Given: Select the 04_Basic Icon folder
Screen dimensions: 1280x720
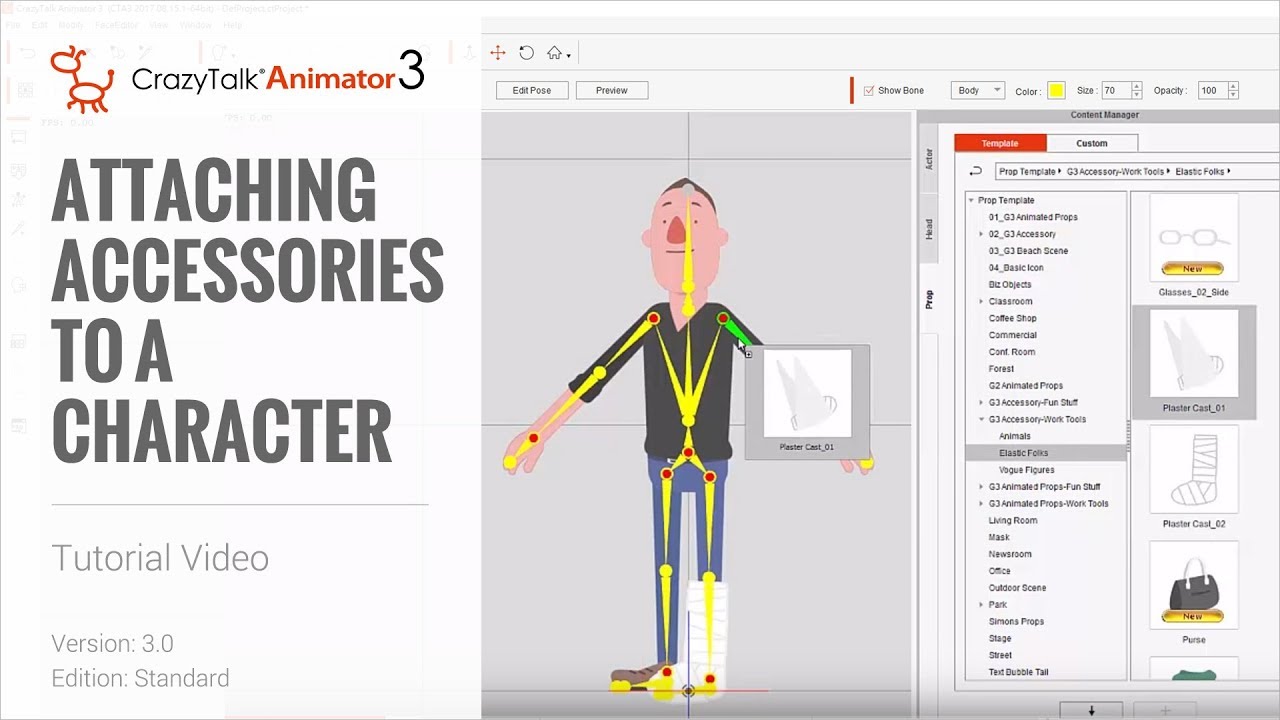Looking at the screenshot, I should pyautogui.click(x=1016, y=268).
